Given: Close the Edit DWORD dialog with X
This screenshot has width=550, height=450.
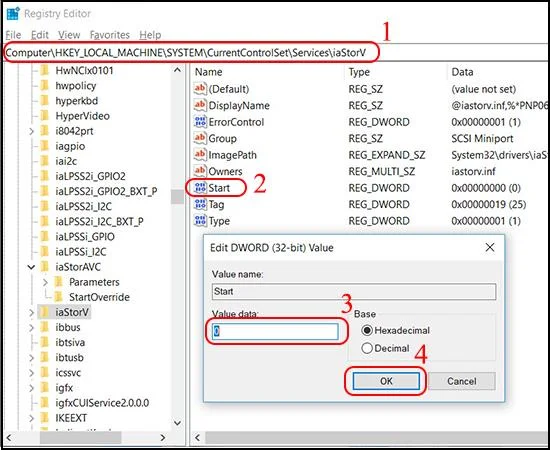Looking at the screenshot, I should (x=490, y=247).
